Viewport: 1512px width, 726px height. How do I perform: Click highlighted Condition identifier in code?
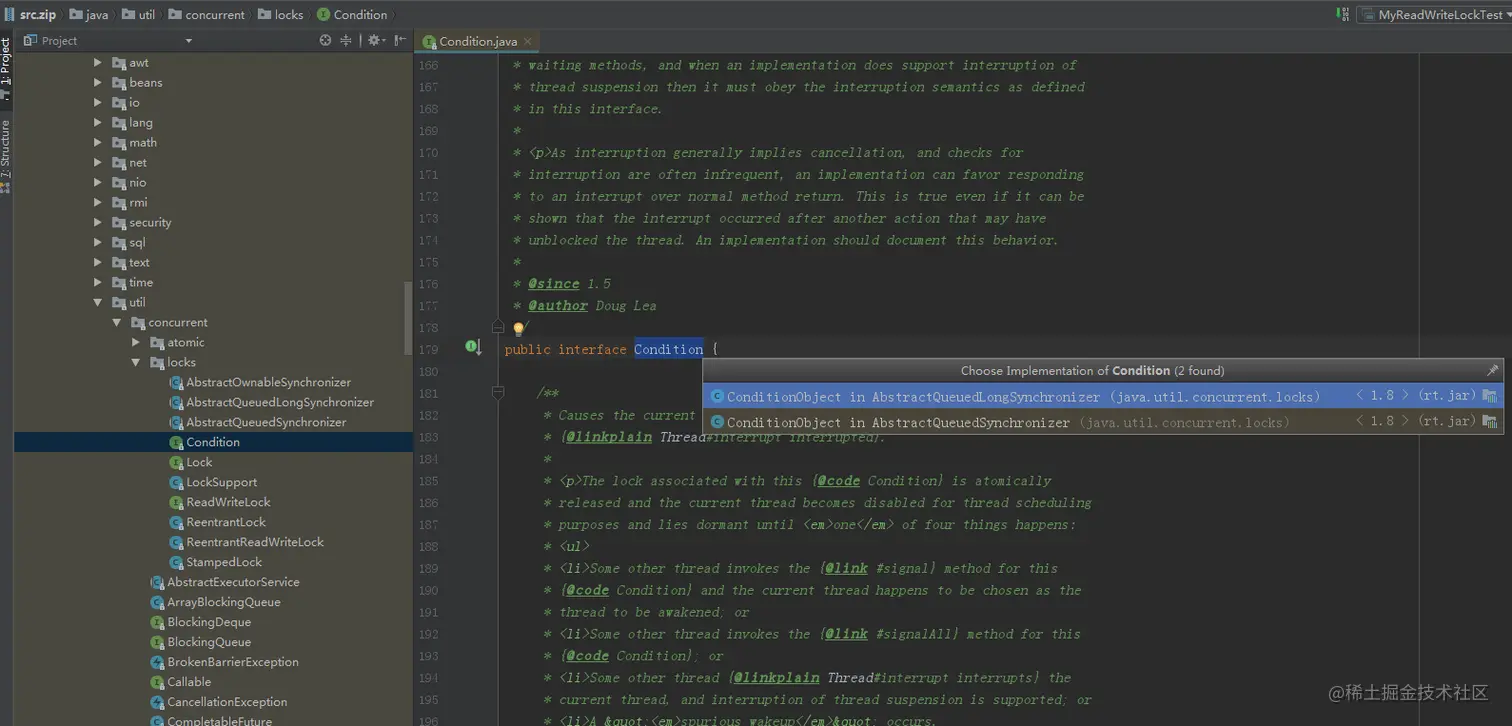point(668,349)
